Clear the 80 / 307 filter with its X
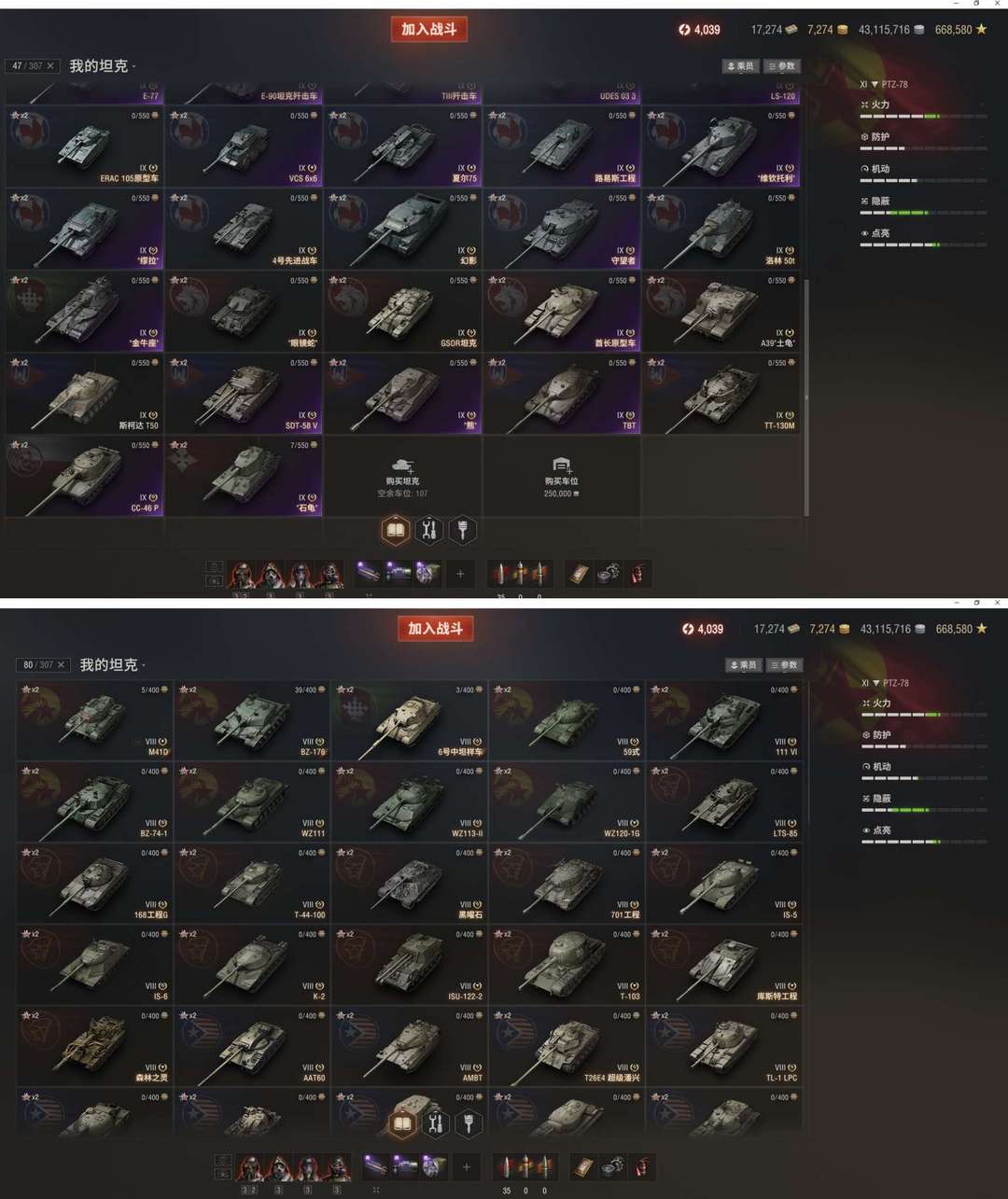Viewport: 1008px width, 1199px height. 61,665
